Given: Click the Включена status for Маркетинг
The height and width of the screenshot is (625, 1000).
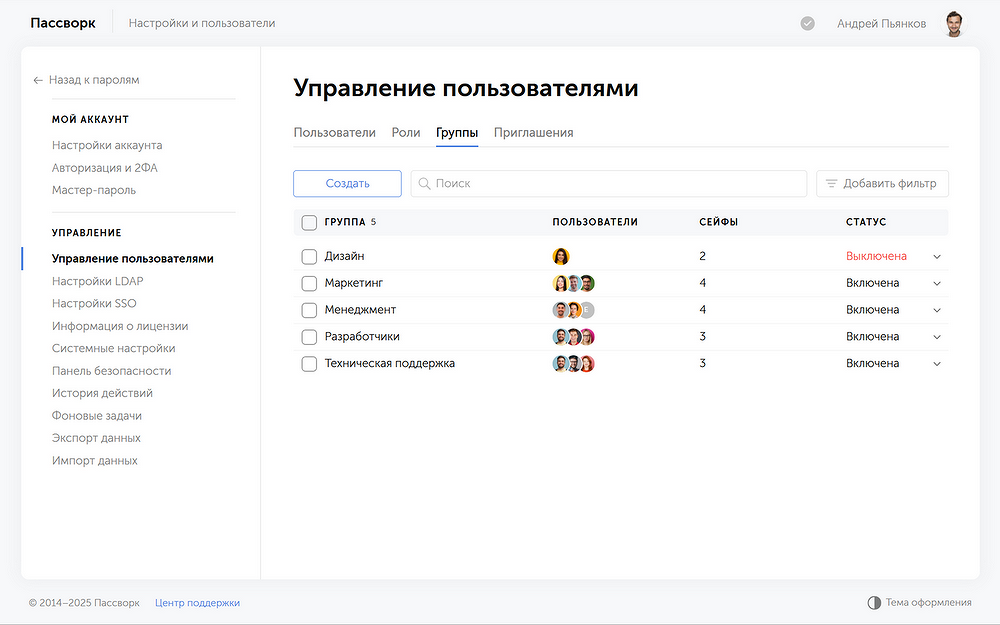Looking at the screenshot, I should (x=872, y=283).
